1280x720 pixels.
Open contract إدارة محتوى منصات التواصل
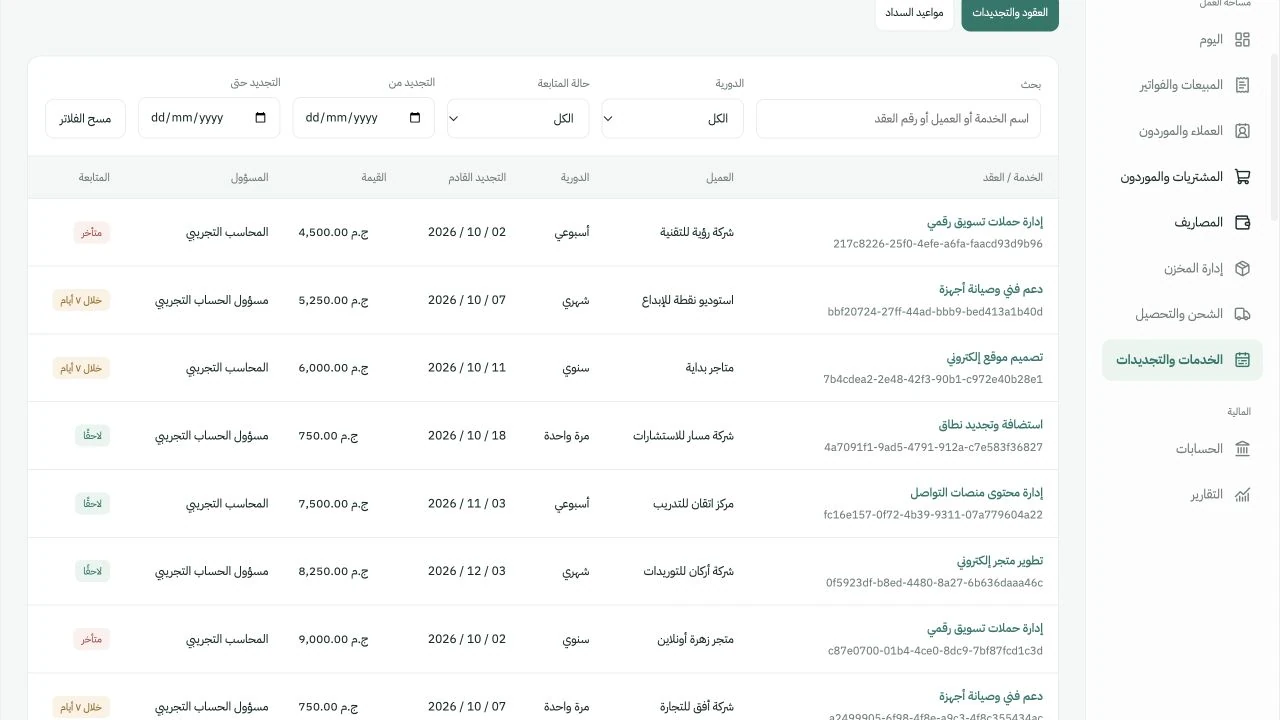977,493
